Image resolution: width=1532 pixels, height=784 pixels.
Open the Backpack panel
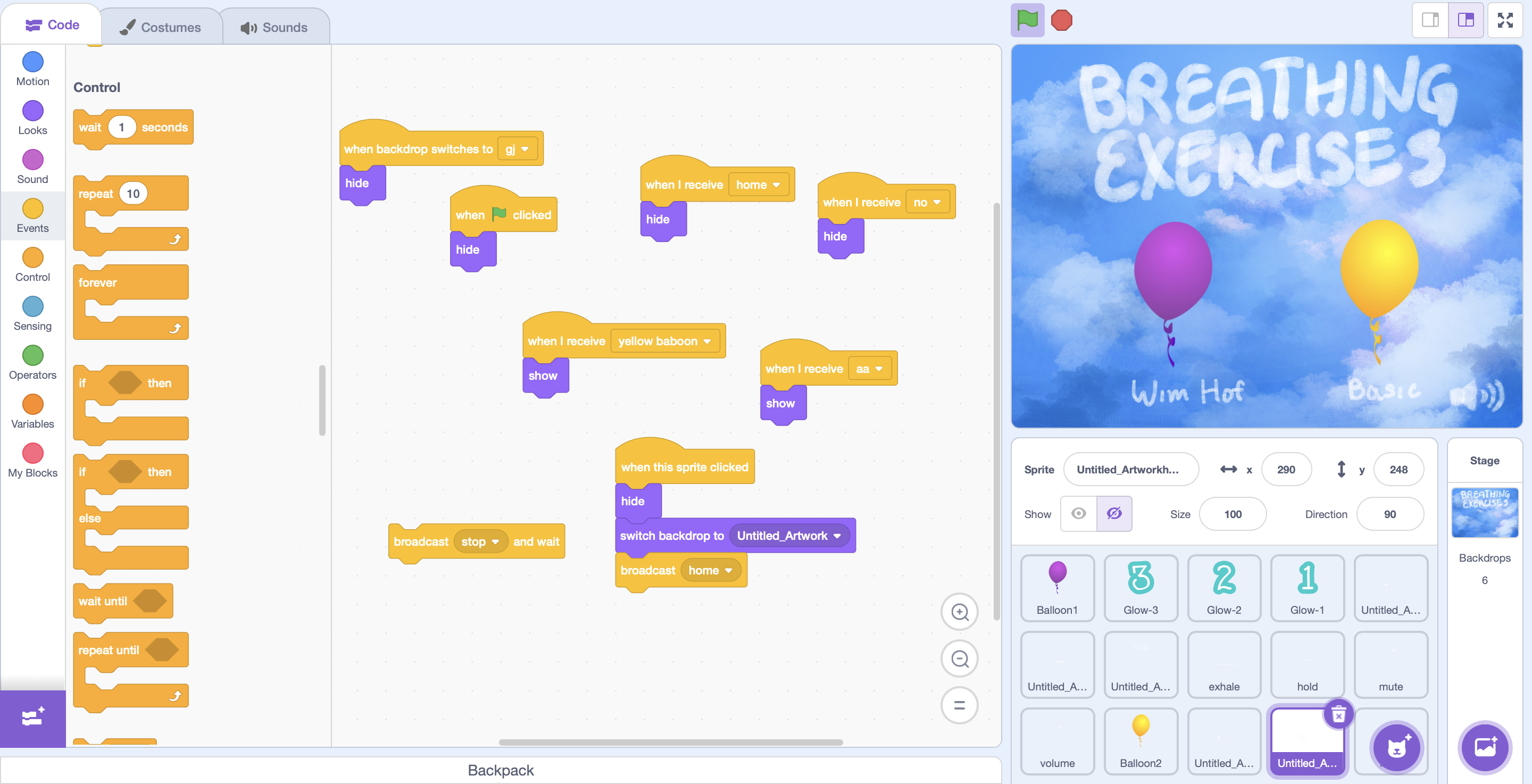[500, 770]
